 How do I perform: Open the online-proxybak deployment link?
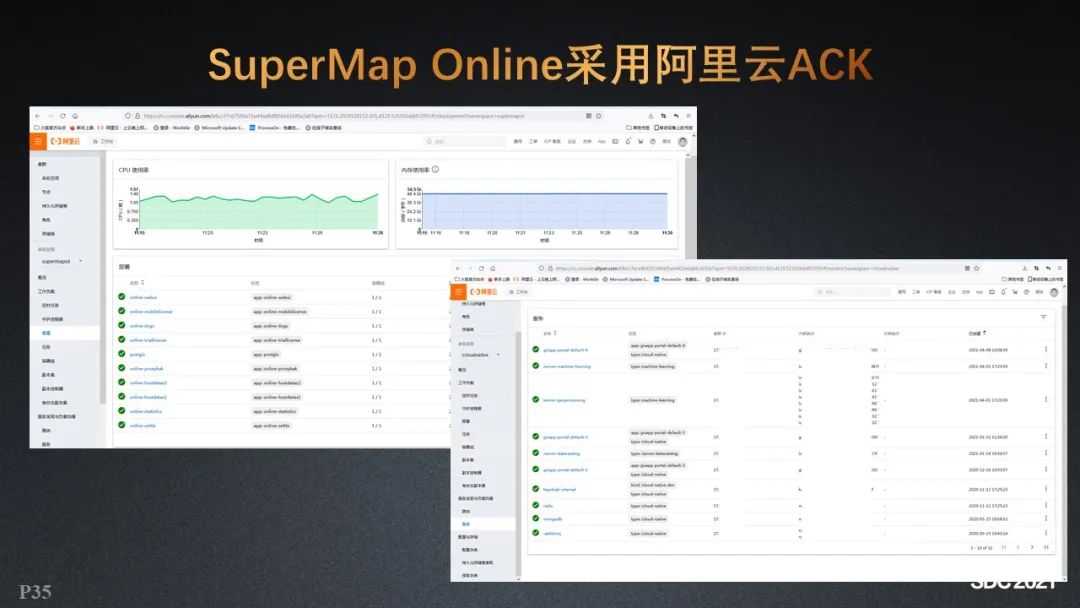(147, 368)
